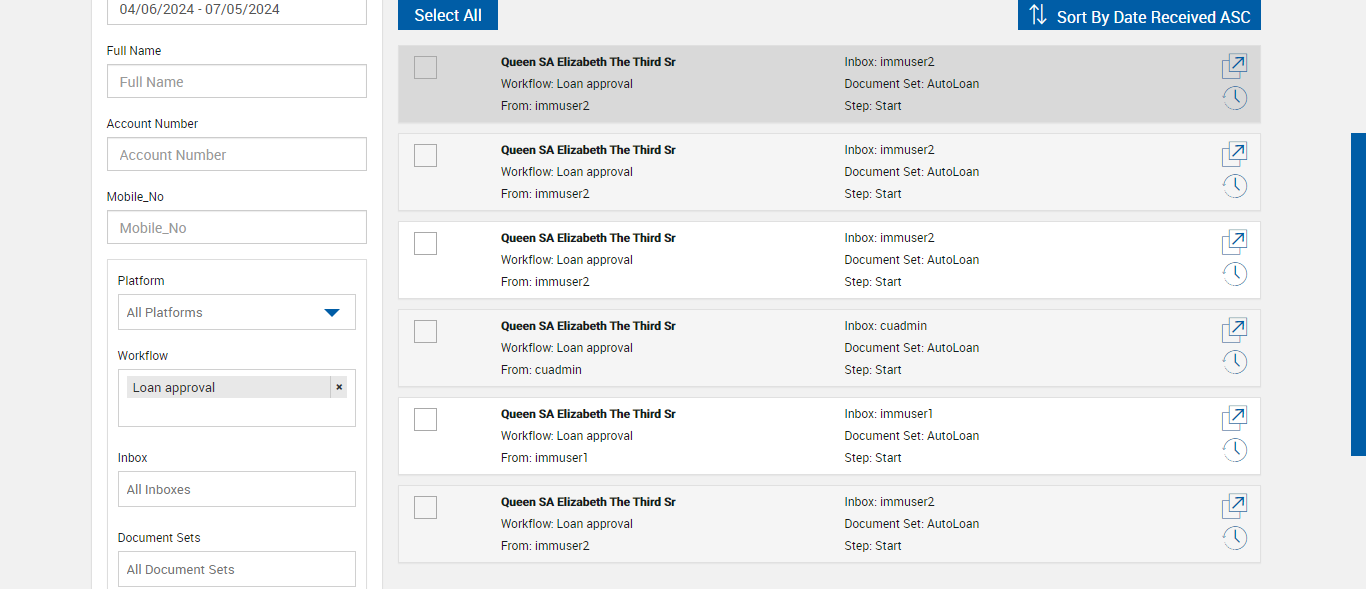Image resolution: width=1366 pixels, height=589 pixels.
Task: Open the cuadmin inbox item in new window
Action: 1234,330
